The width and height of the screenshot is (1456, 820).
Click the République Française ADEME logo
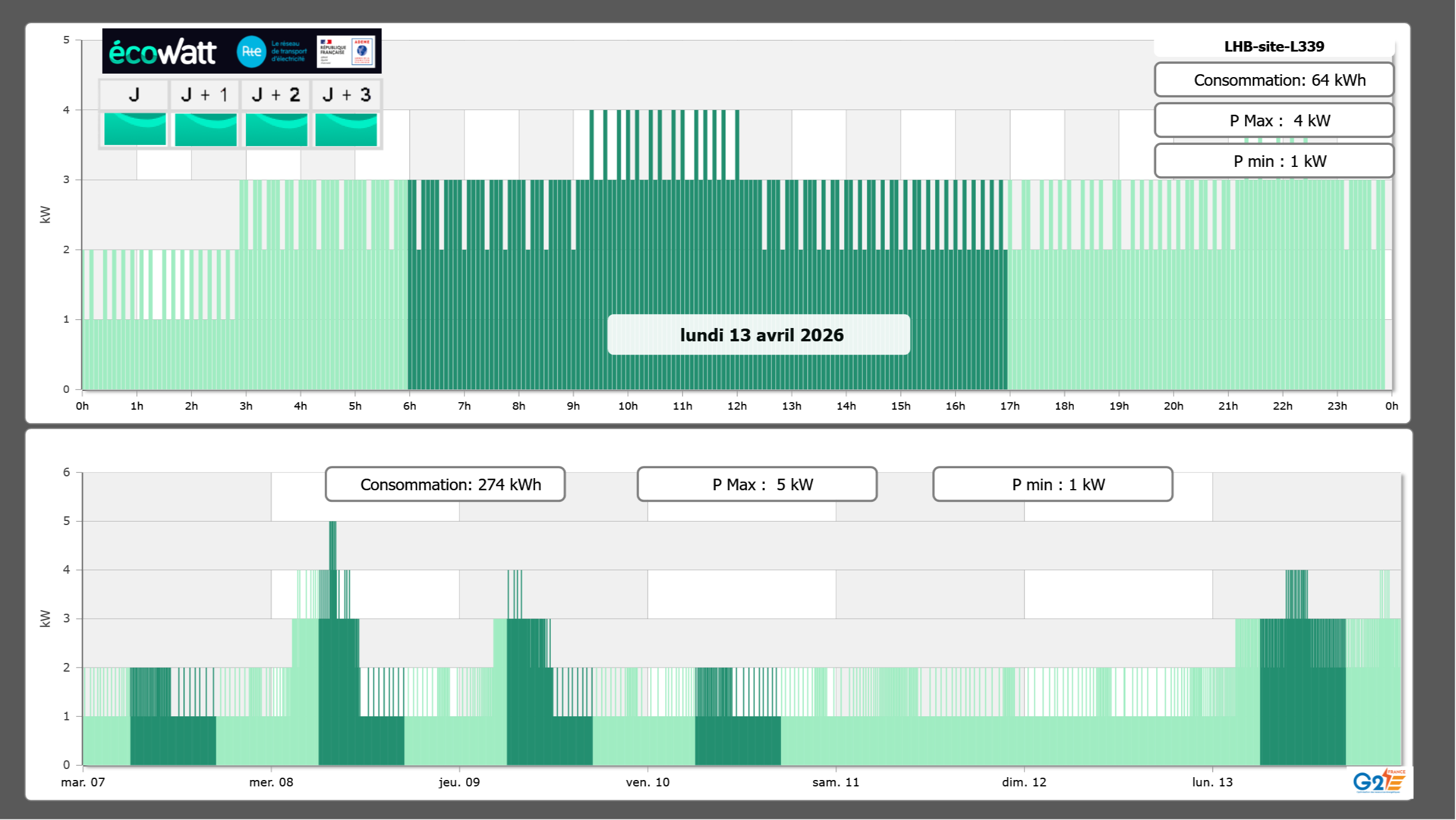pos(346,52)
